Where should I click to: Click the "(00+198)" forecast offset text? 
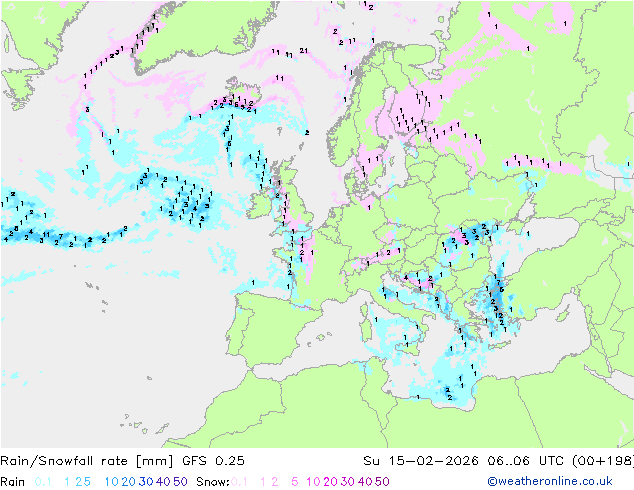tap(603, 461)
